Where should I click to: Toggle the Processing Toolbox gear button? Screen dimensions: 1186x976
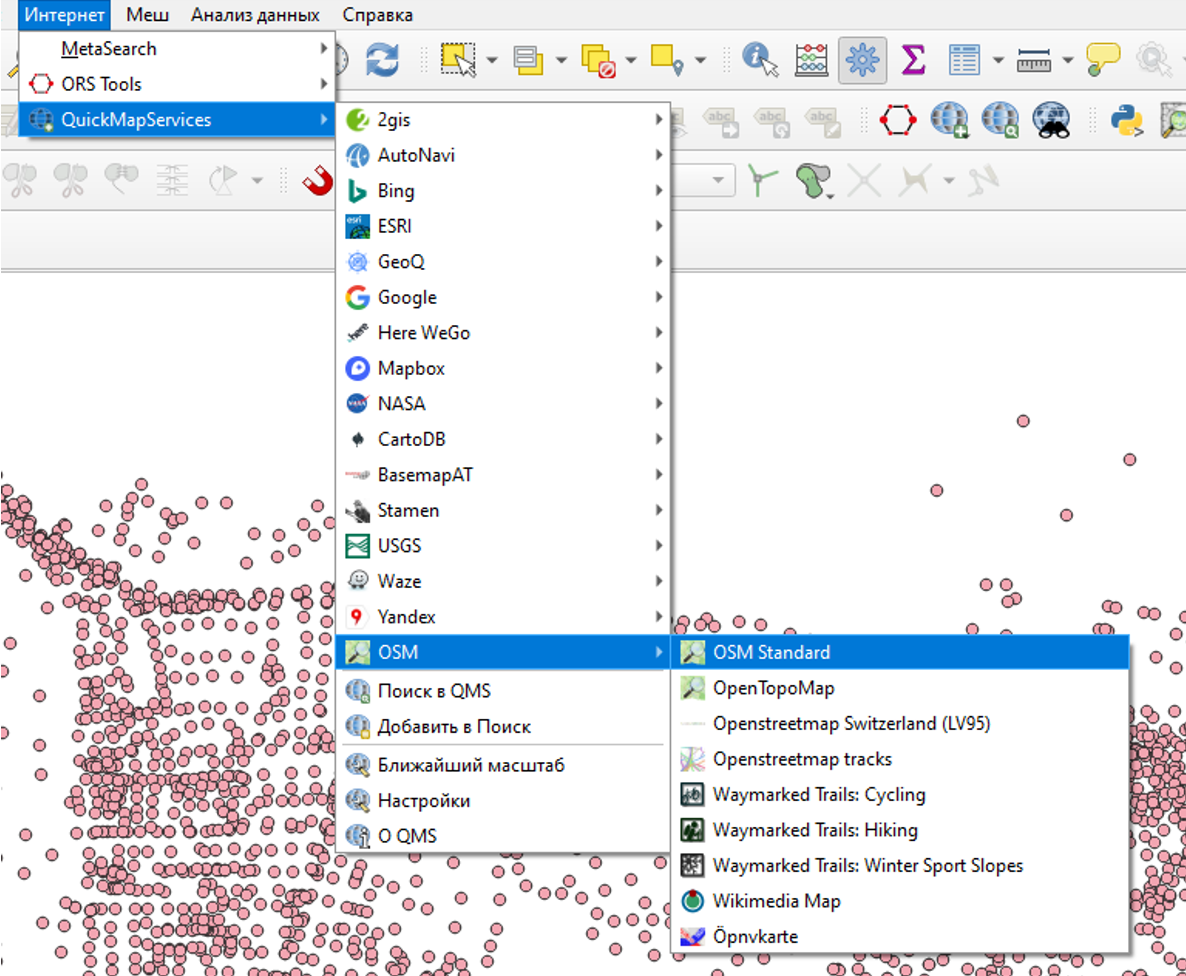(861, 60)
